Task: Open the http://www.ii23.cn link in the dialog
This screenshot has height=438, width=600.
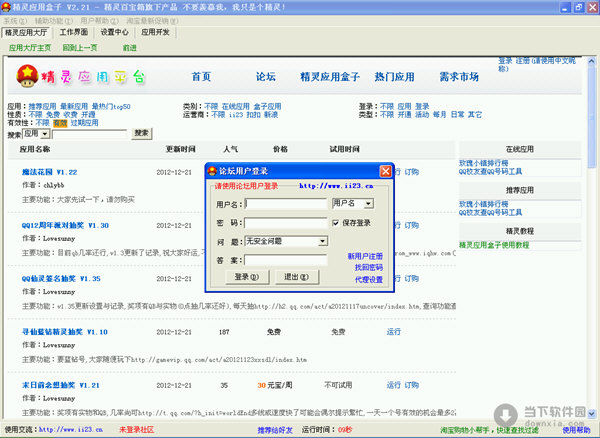Action: pos(336,186)
